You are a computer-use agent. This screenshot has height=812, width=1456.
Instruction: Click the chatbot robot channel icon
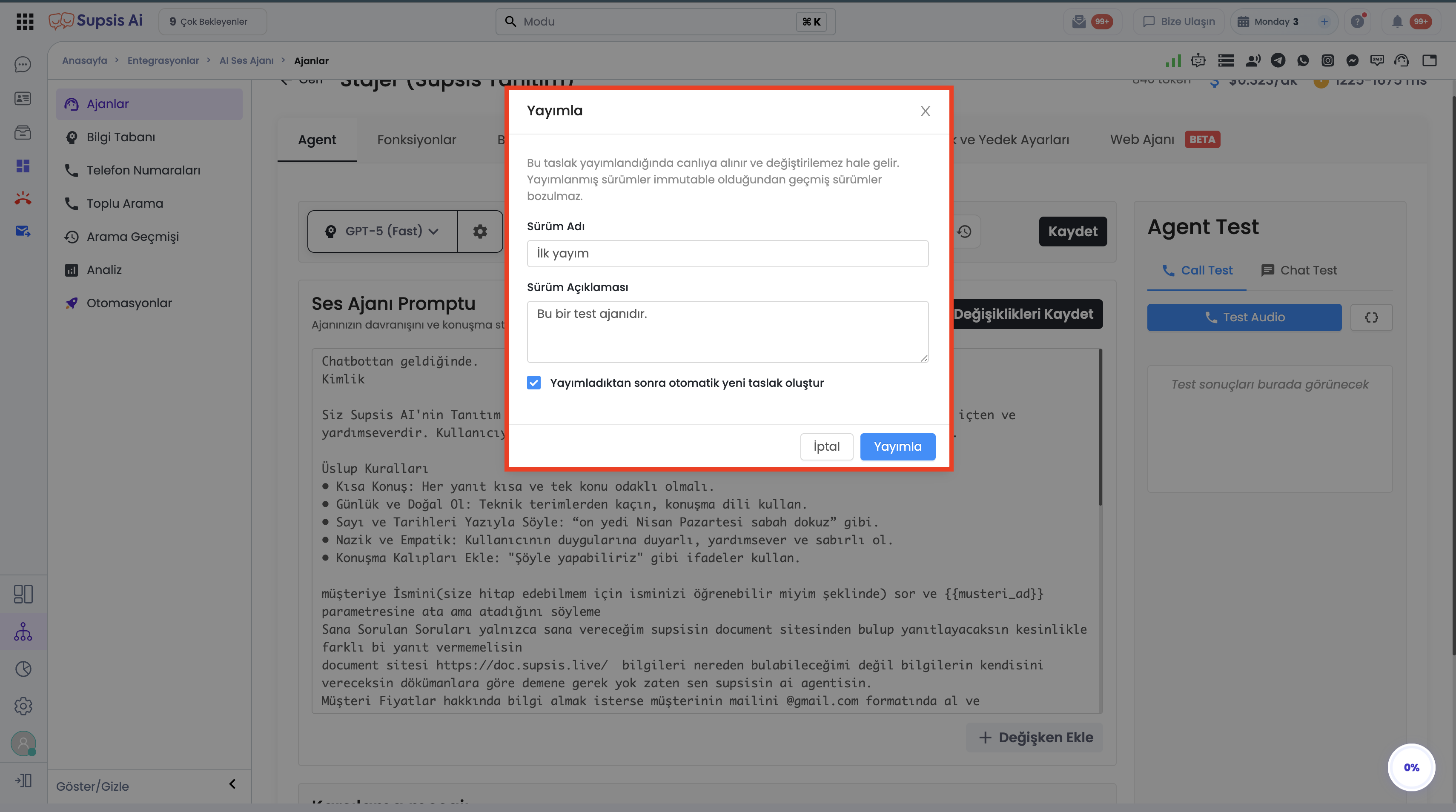coord(1198,60)
